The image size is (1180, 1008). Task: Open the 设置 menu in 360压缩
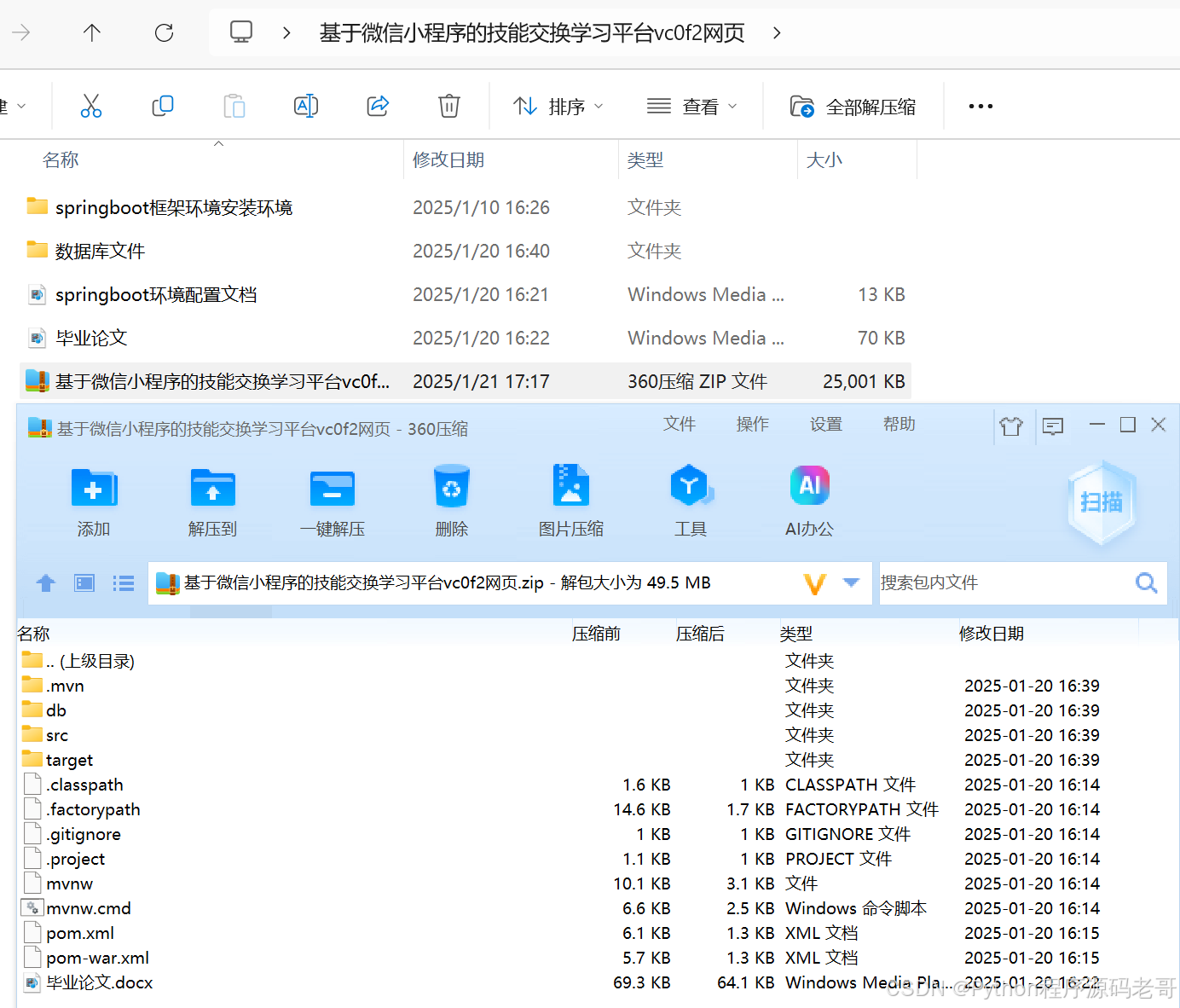826,424
